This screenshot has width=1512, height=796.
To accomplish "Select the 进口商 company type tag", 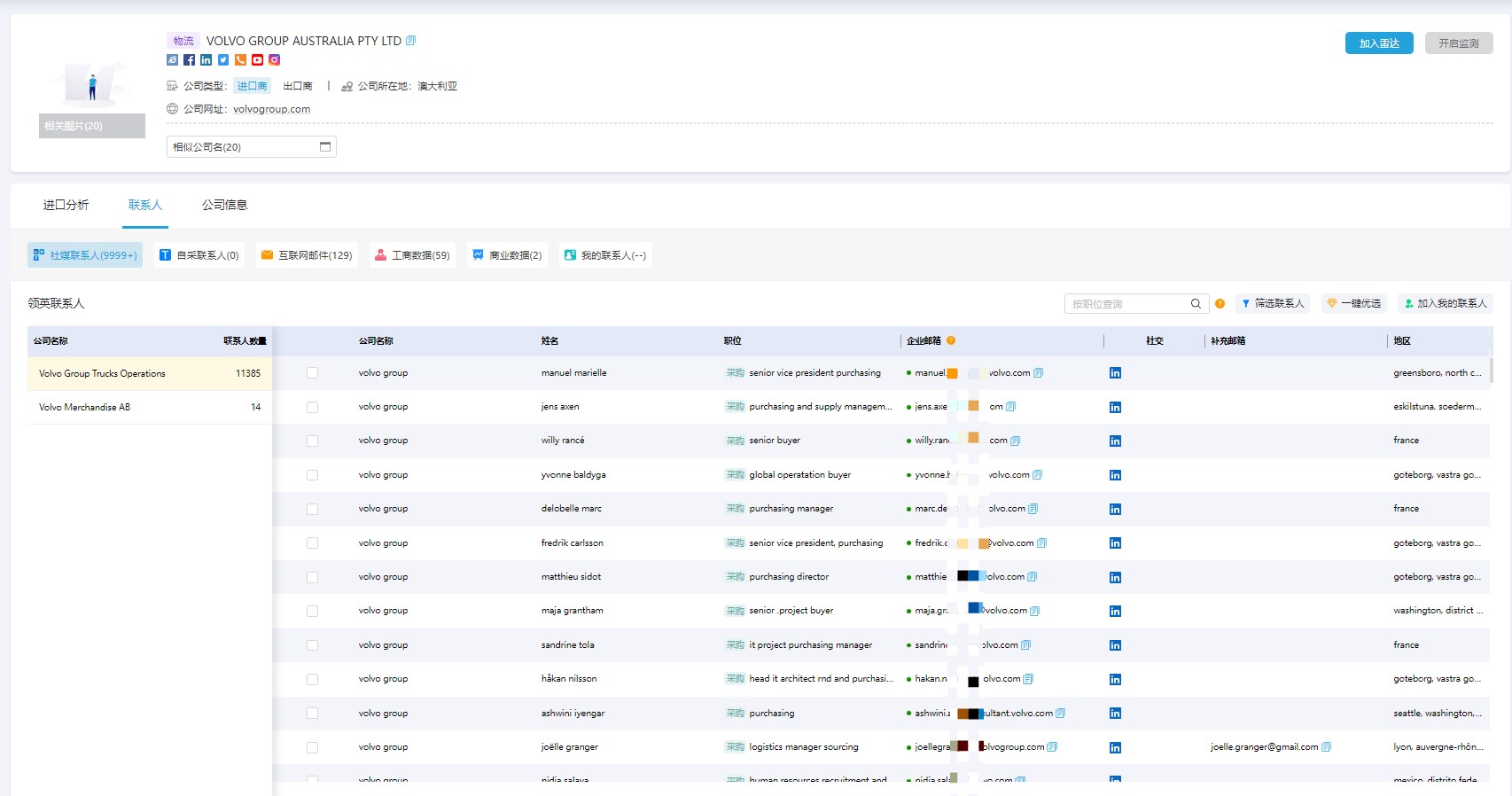I will tap(252, 86).
